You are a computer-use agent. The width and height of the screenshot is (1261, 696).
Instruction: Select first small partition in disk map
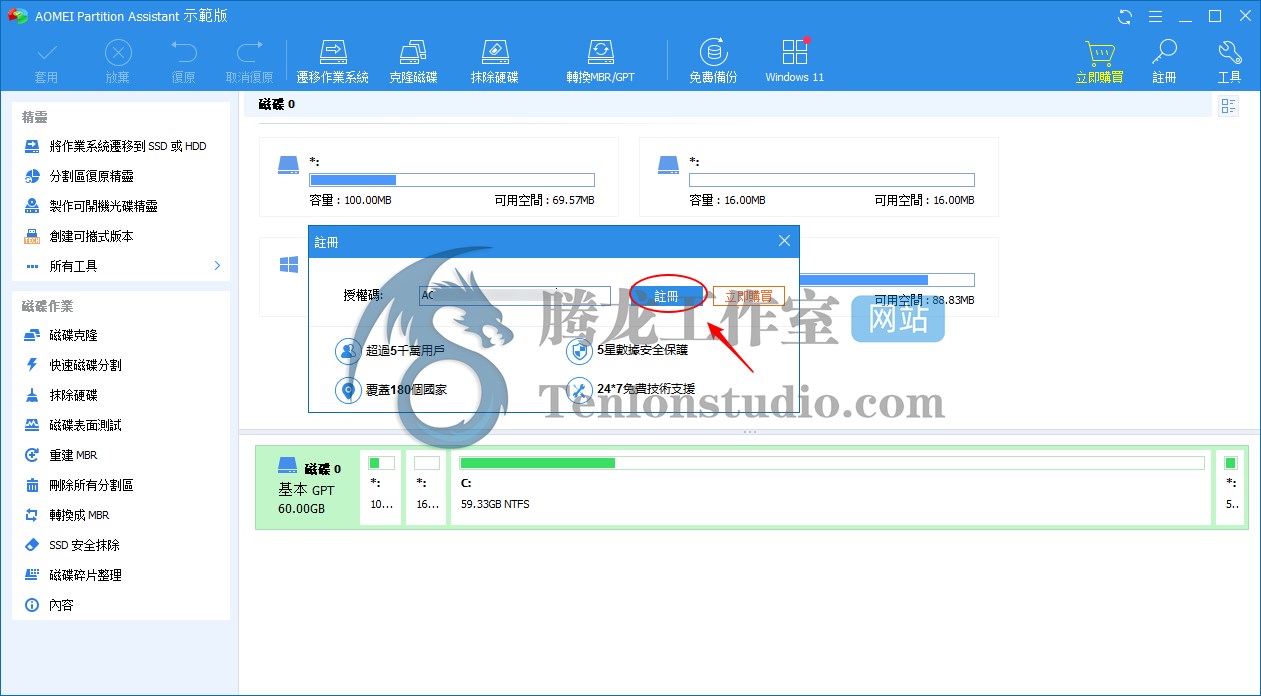381,487
